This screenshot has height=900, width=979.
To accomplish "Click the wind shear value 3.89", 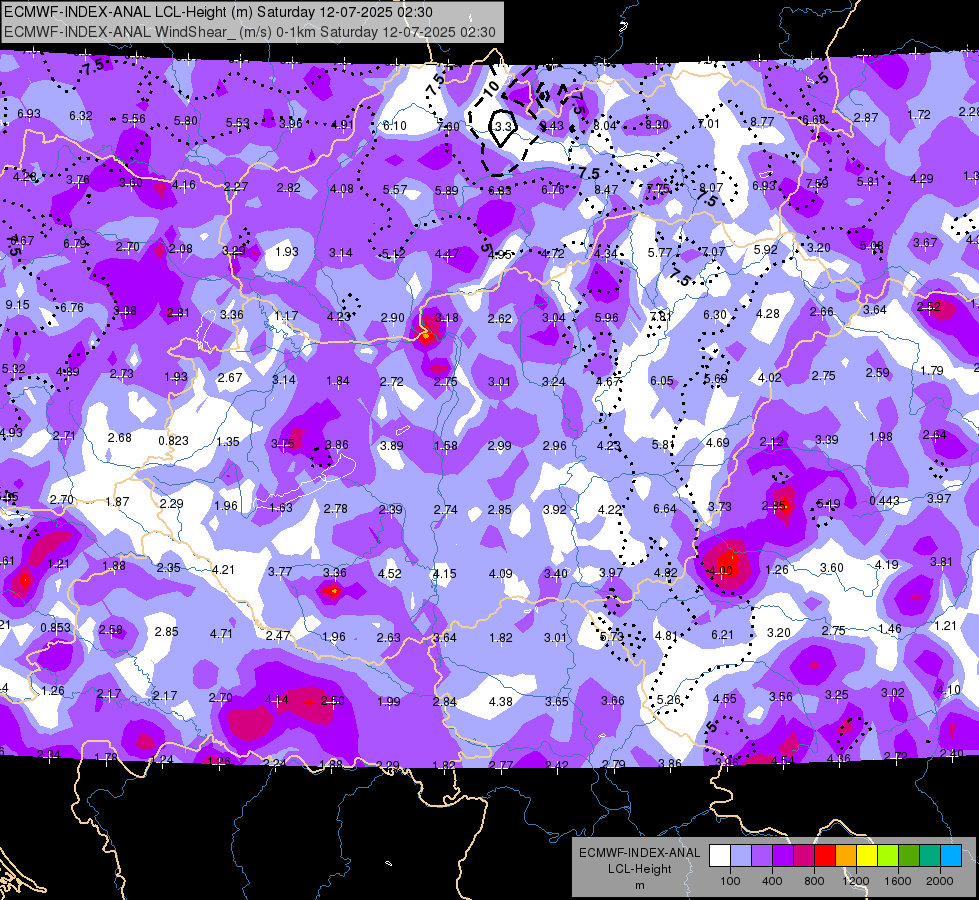I will click(391, 445).
